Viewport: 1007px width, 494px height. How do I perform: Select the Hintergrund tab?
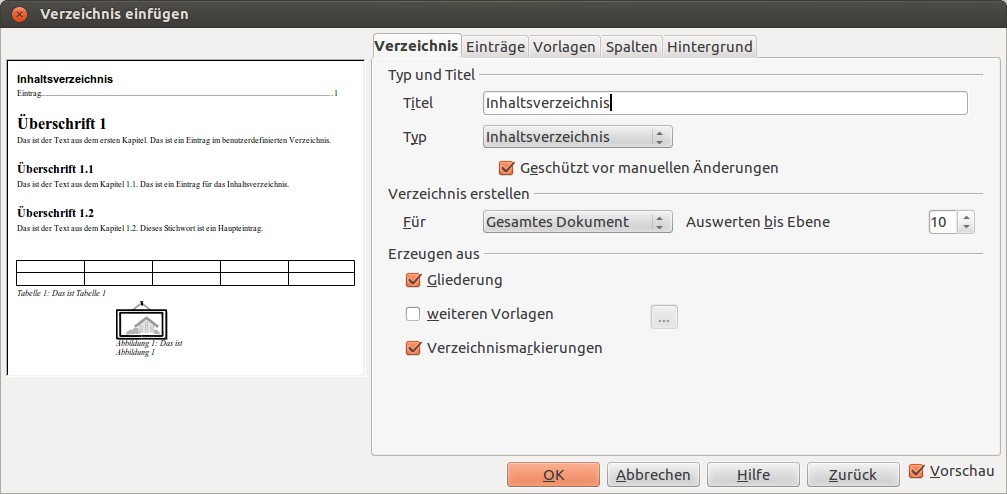coord(709,47)
